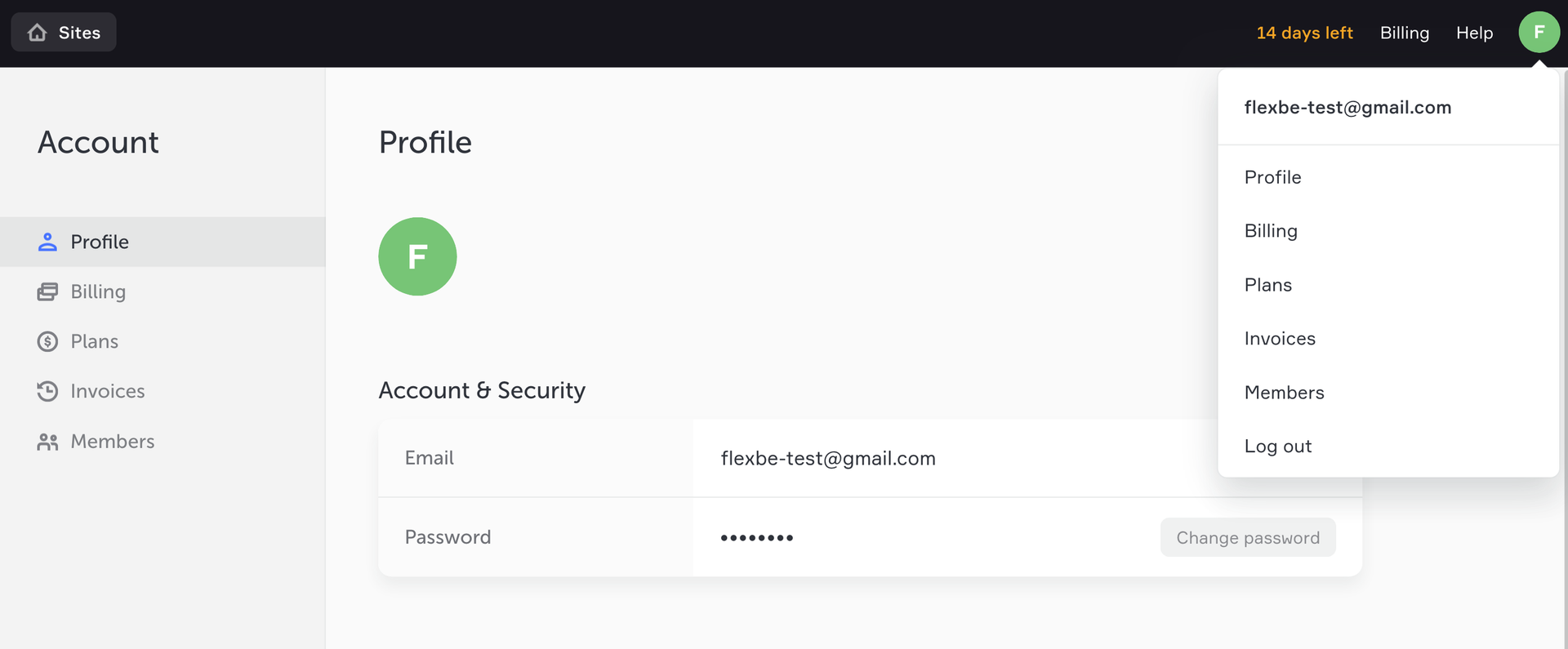Open Billing in the top navigation bar
The height and width of the screenshot is (649, 1568).
pyautogui.click(x=1404, y=33)
